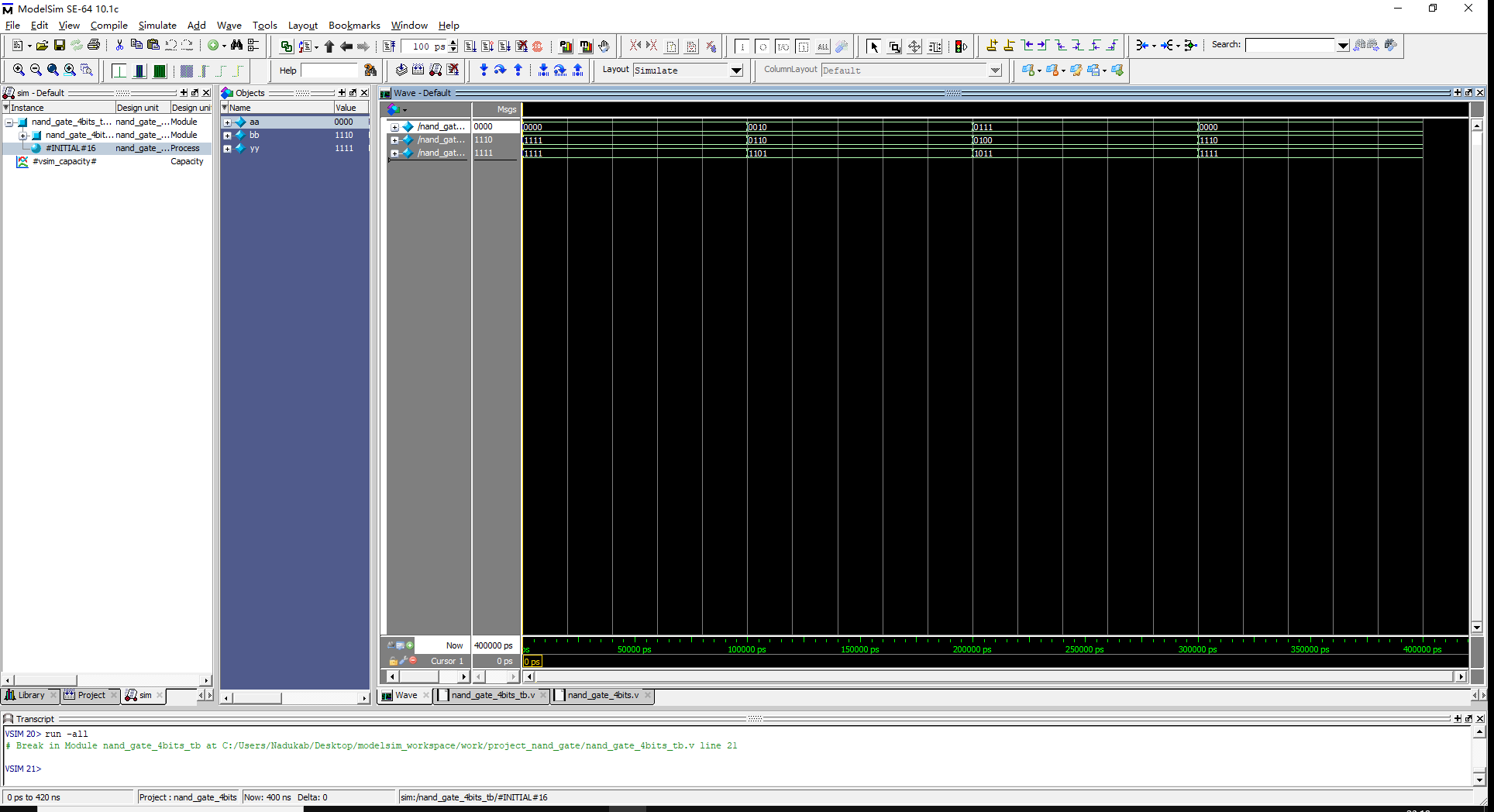Expand the aa signal in Objects panel
This screenshot has height=812, width=1494.
[227, 122]
